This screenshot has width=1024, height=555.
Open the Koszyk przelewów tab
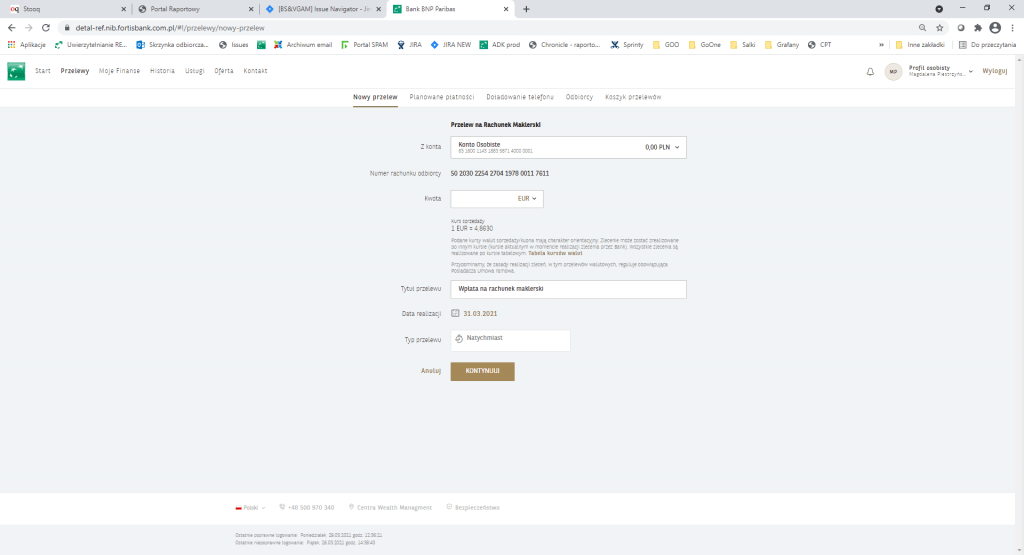[x=632, y=97]
